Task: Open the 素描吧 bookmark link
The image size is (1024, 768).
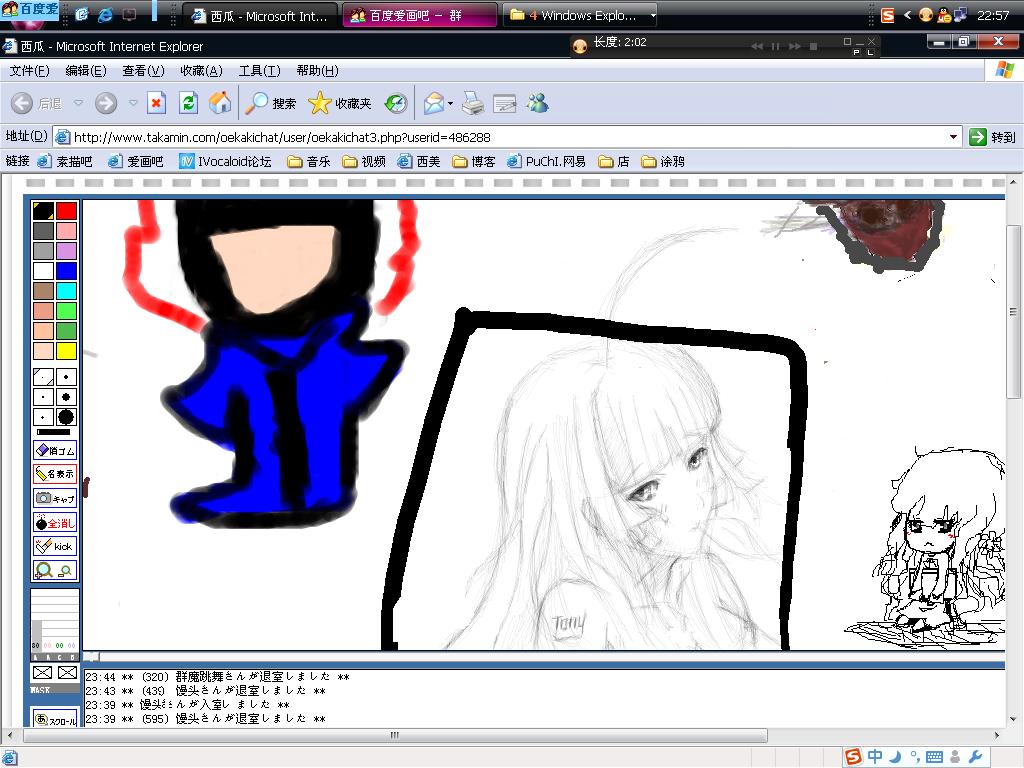Action: (65, 161)
